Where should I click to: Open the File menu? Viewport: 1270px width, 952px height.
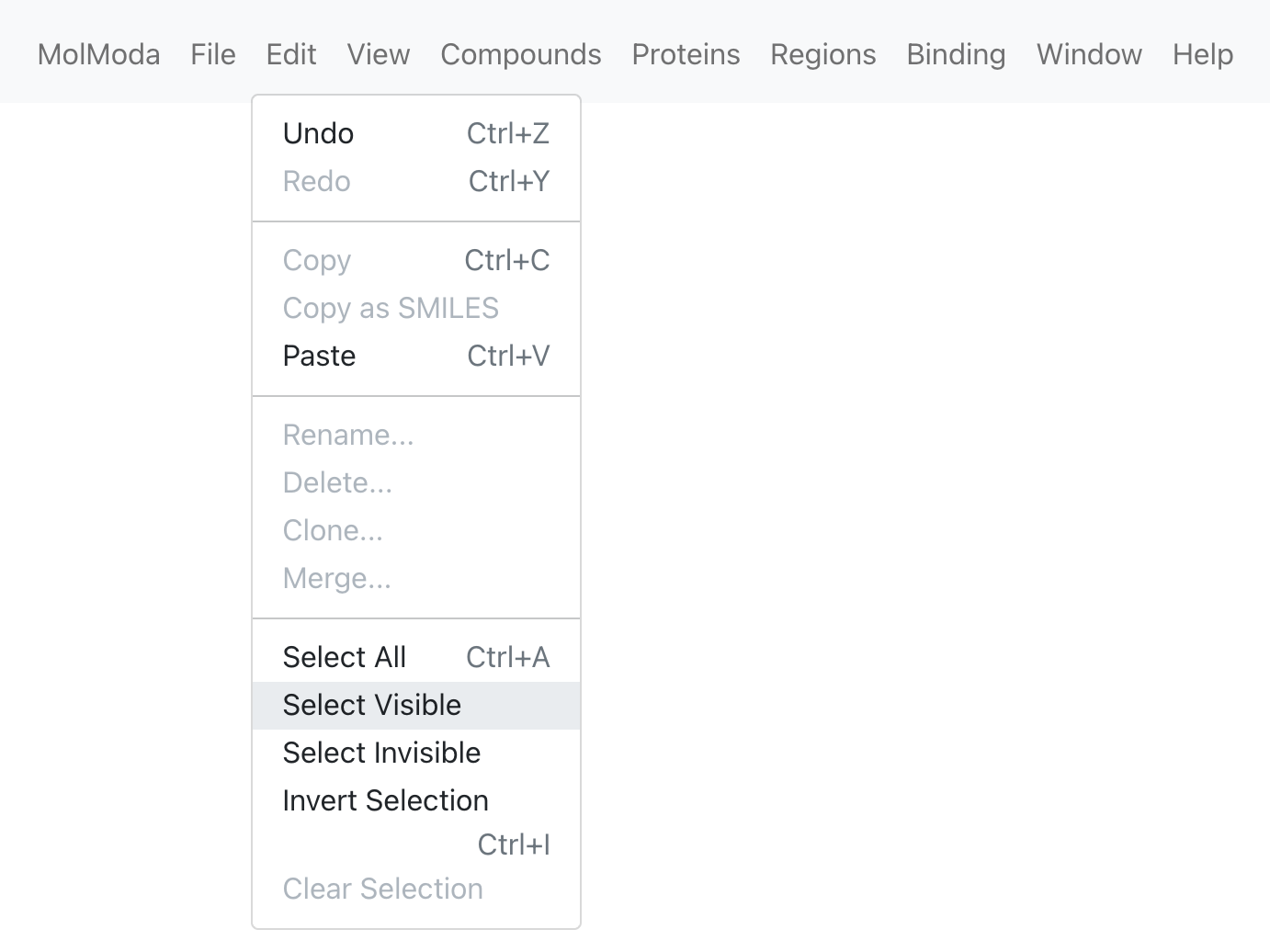[x=213, y=54]
